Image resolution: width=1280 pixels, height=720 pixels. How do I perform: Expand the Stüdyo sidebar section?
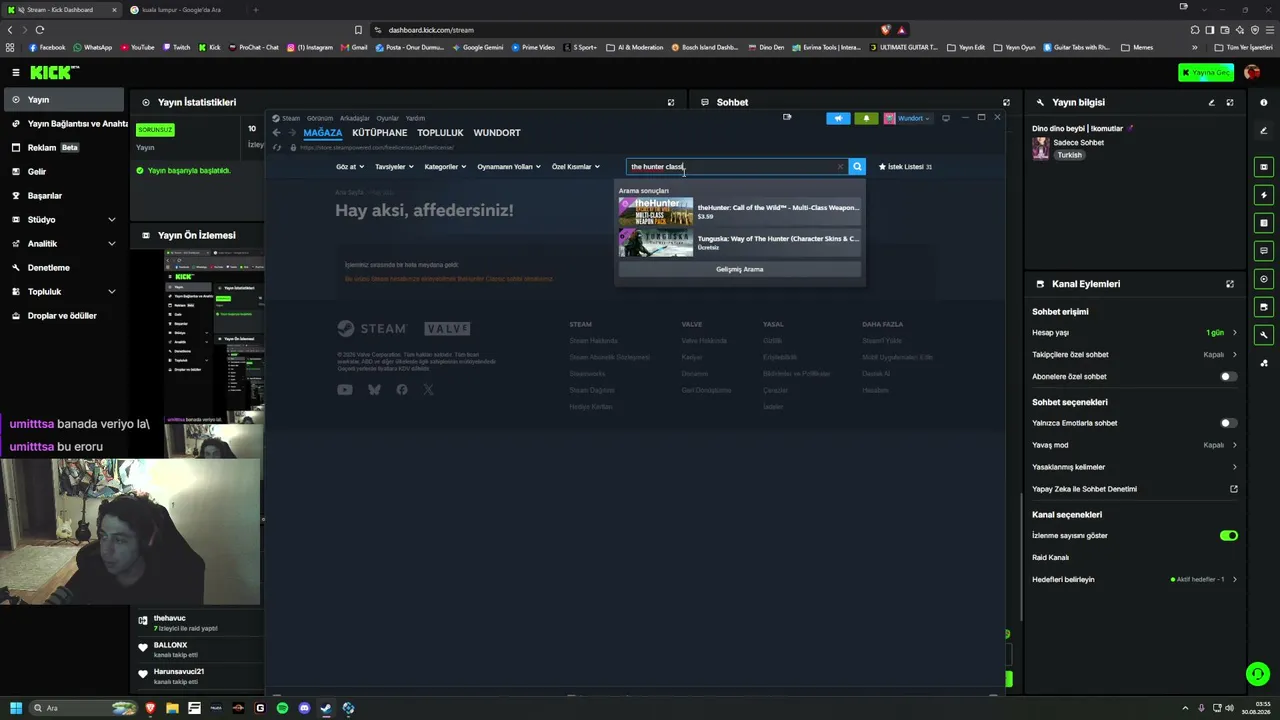click(62, 220)
